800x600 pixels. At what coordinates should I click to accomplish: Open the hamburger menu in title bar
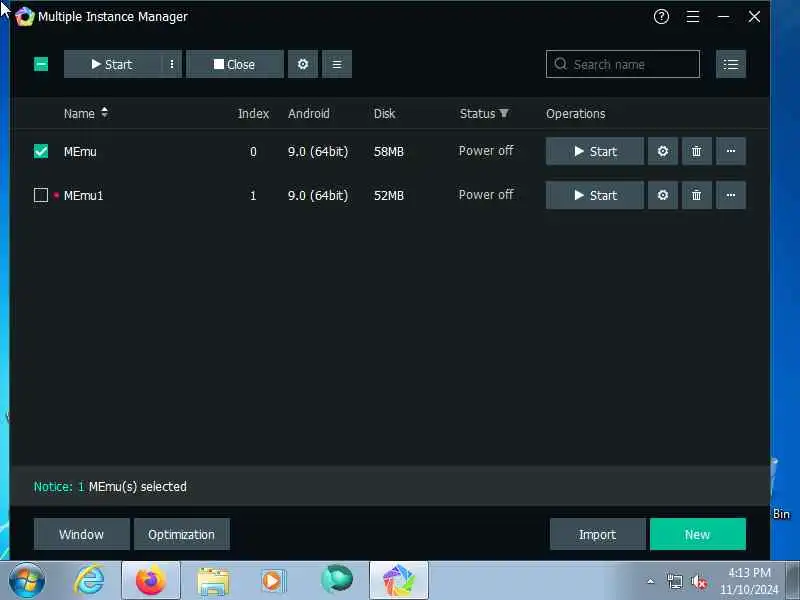tap(692, 17)
